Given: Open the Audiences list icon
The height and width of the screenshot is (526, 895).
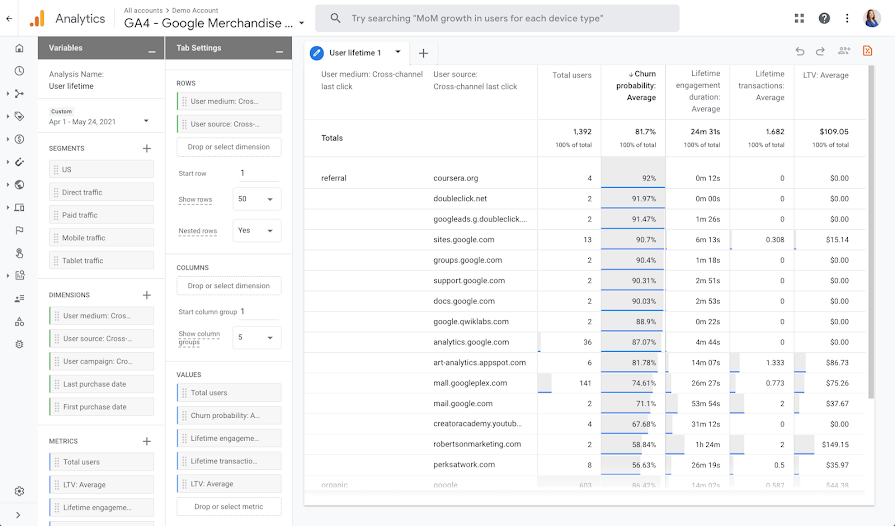Looking at the screenshot, I should (19, 298).
